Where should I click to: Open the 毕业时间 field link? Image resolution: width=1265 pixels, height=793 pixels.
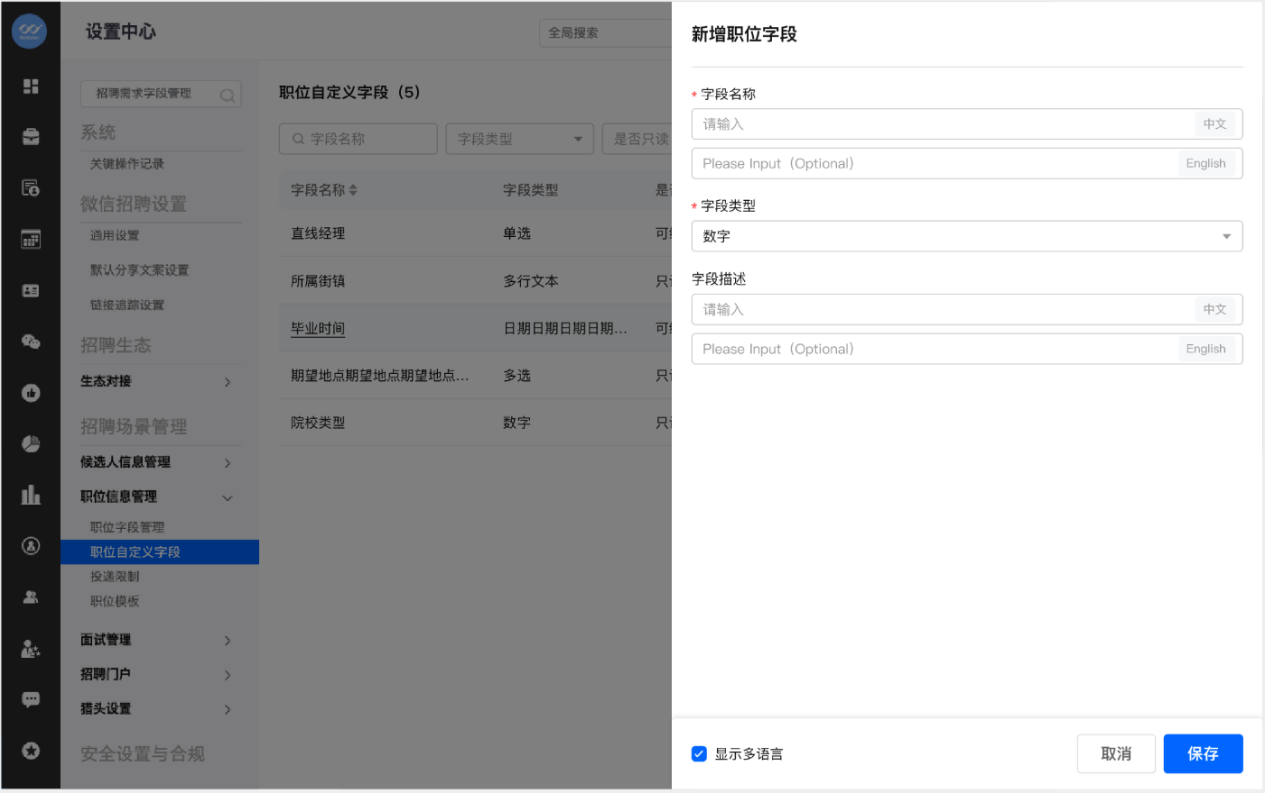coord(318,328)
